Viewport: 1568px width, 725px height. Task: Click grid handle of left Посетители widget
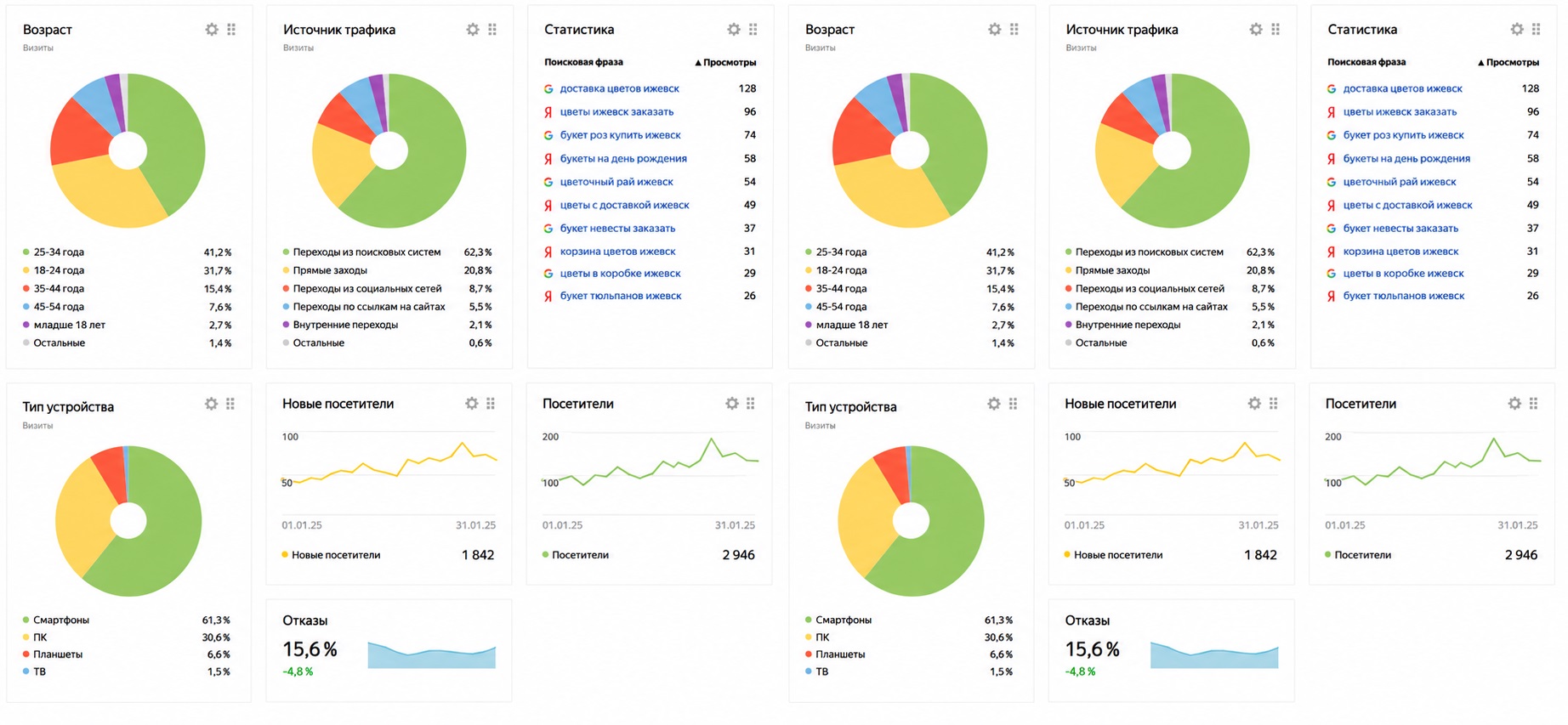[751, 404]
